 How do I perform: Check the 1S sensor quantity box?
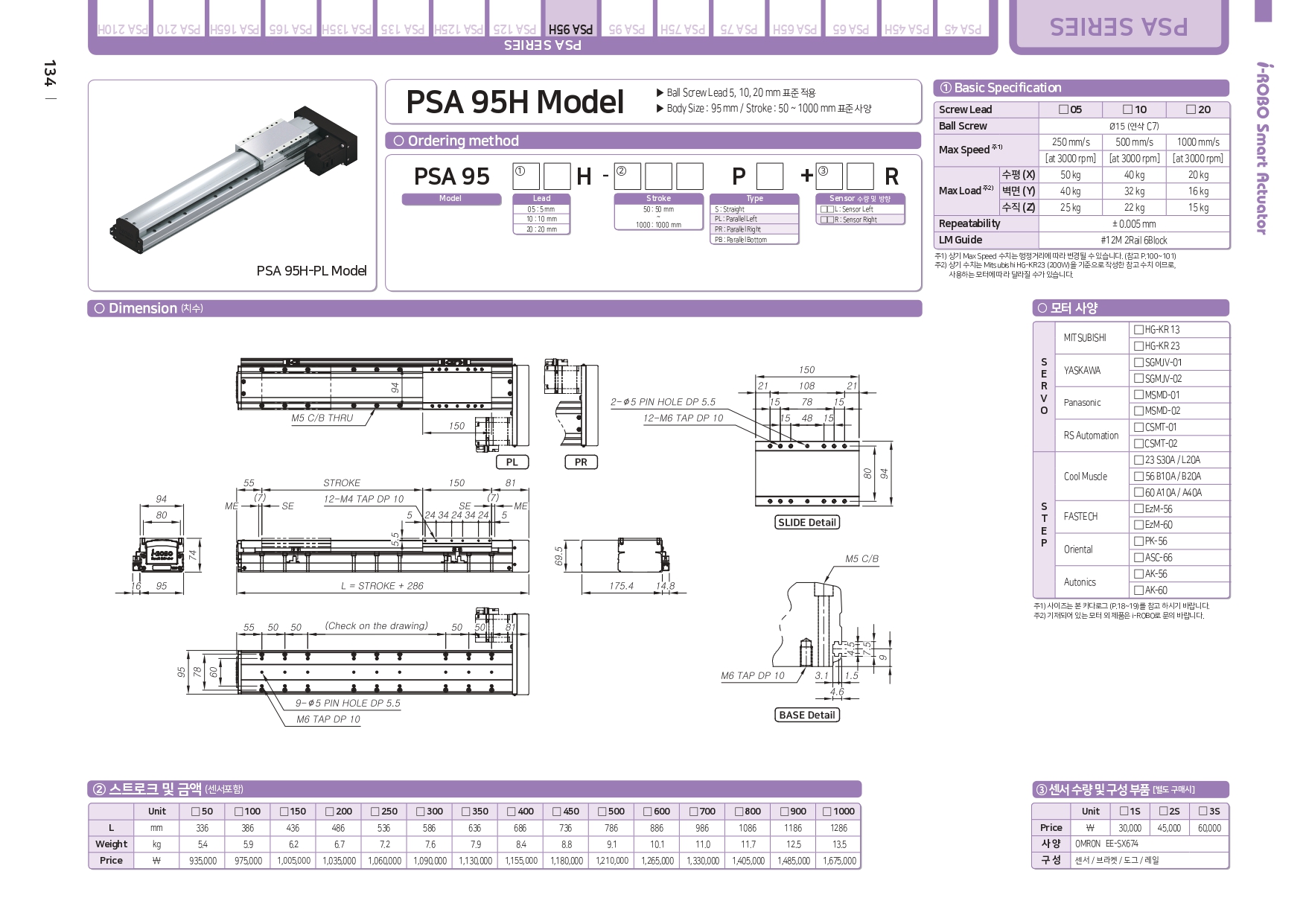tap(1124, 812)
